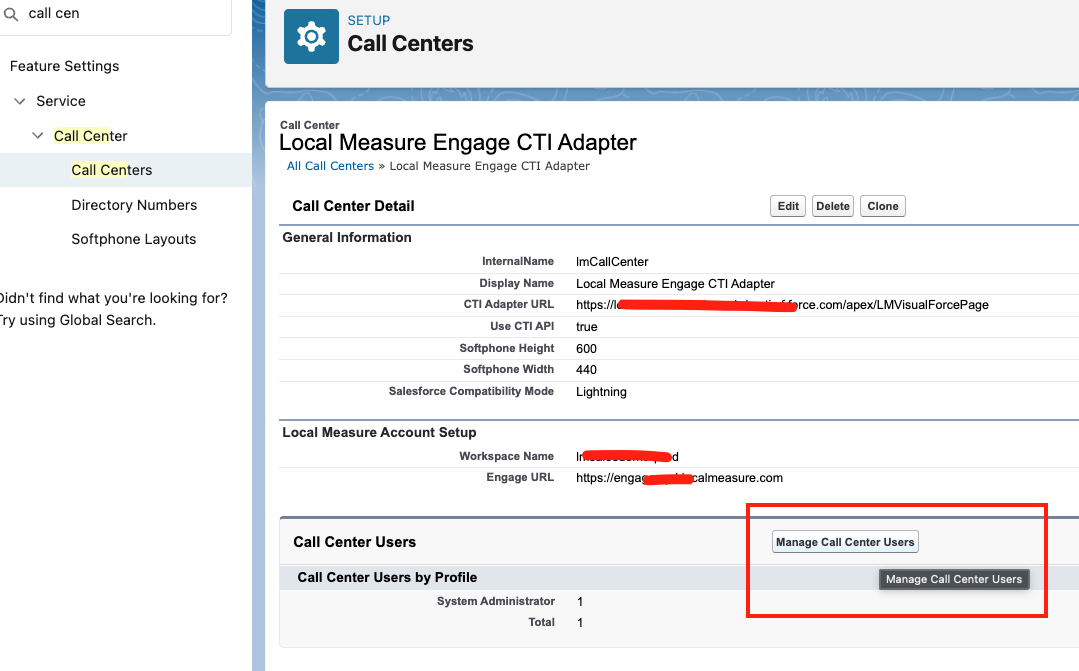Open Call Centers in the sidebar
This screenshot has height=671, width=1079.
[112, 170]
